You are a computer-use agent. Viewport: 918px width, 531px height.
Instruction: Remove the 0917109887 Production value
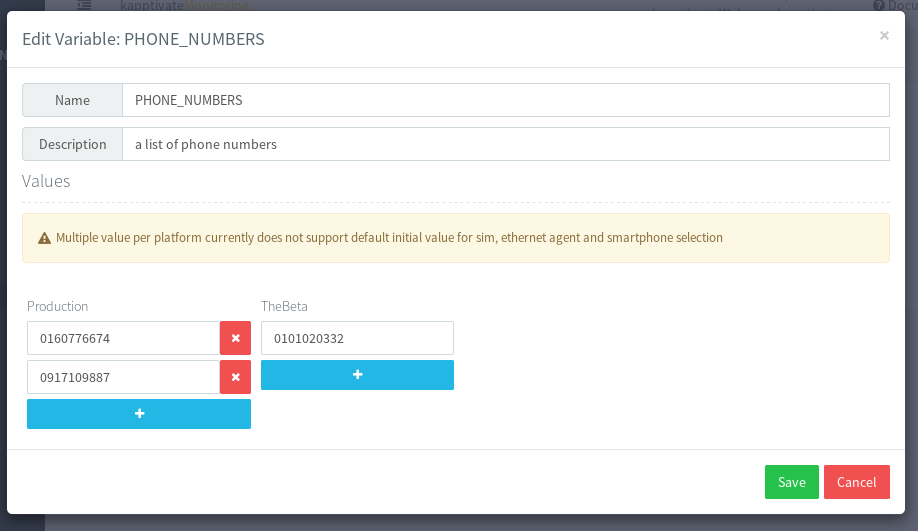tap(235, 377)
